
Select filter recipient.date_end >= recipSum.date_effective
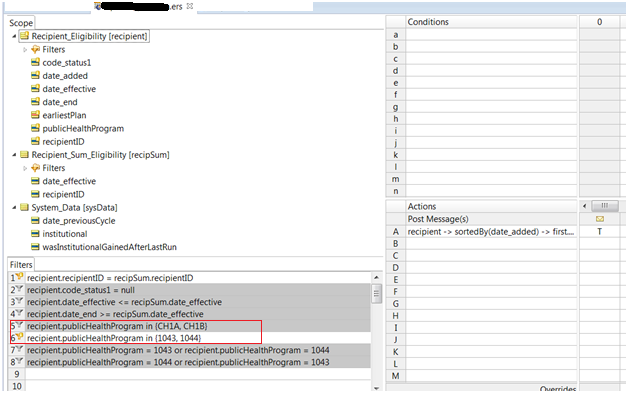pos(198,314)
